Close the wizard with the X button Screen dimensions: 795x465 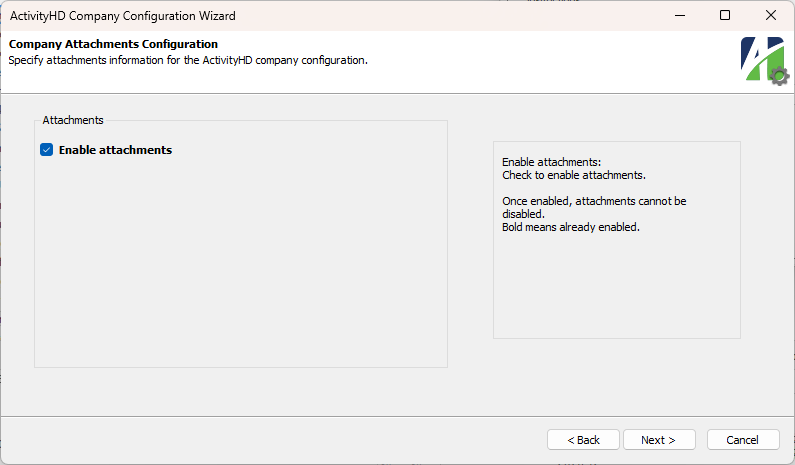tap(771, 15)
